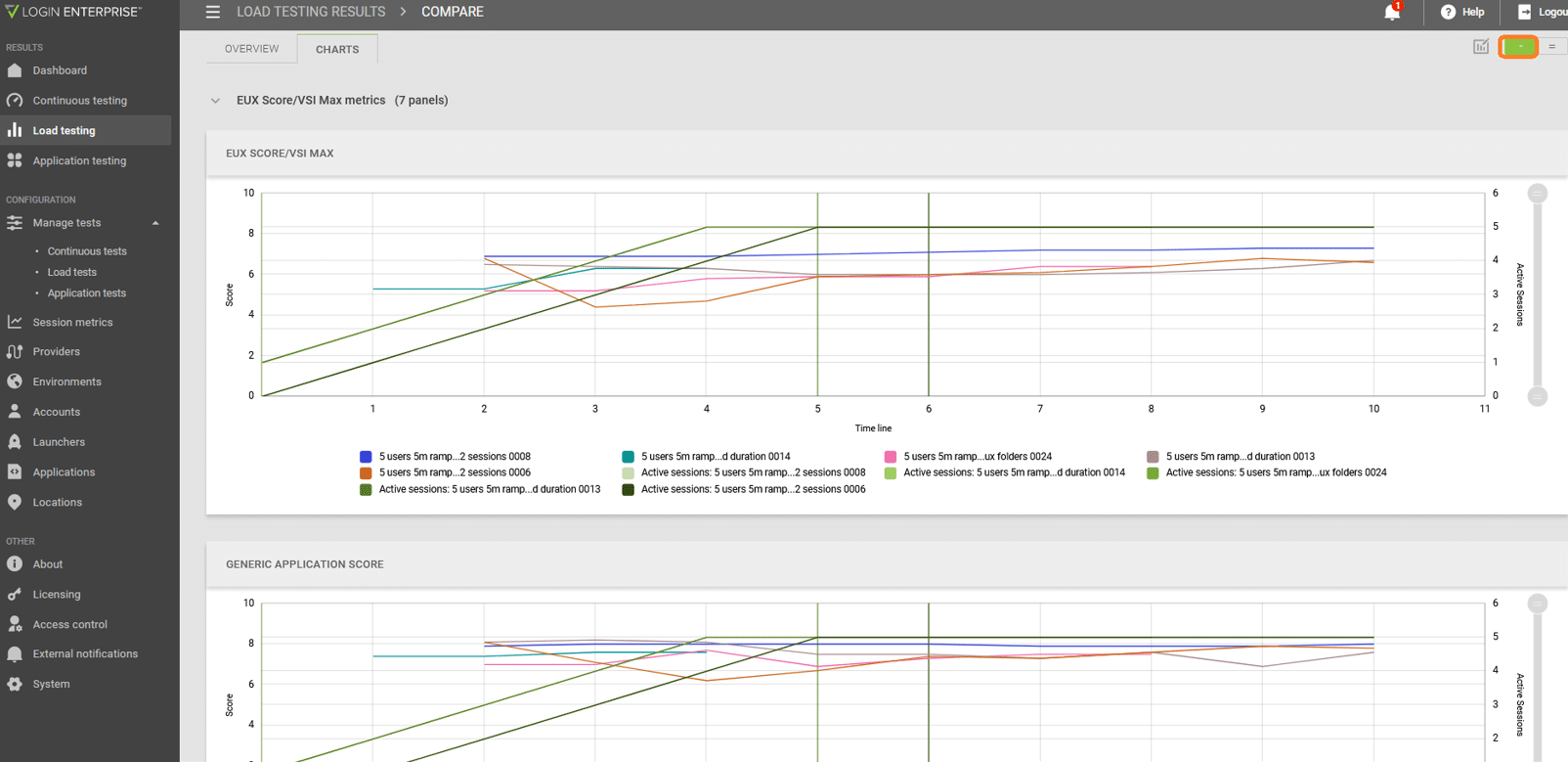This screenshot has width=1568, height=762.
Task: Click the Help link text
Action: [1473, 12]
